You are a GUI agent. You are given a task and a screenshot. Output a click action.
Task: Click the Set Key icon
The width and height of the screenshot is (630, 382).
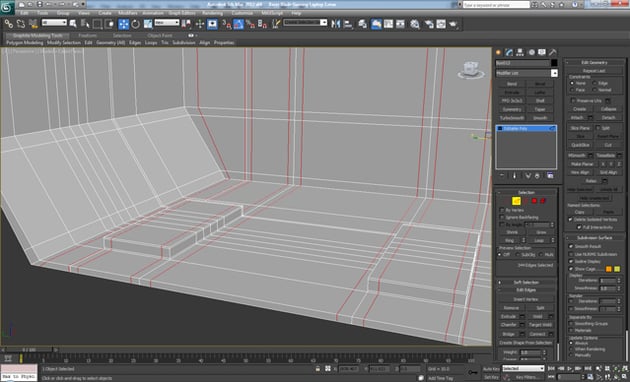[x=474, y=372]
